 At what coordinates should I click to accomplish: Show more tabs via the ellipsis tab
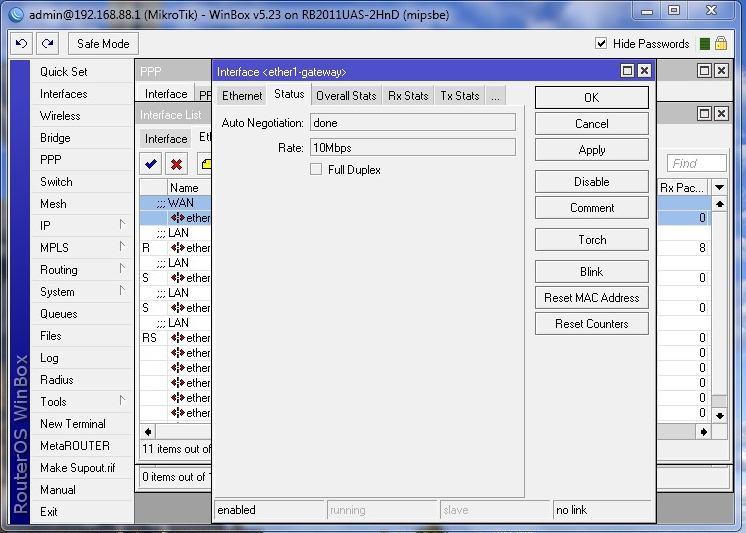(495, 96)
